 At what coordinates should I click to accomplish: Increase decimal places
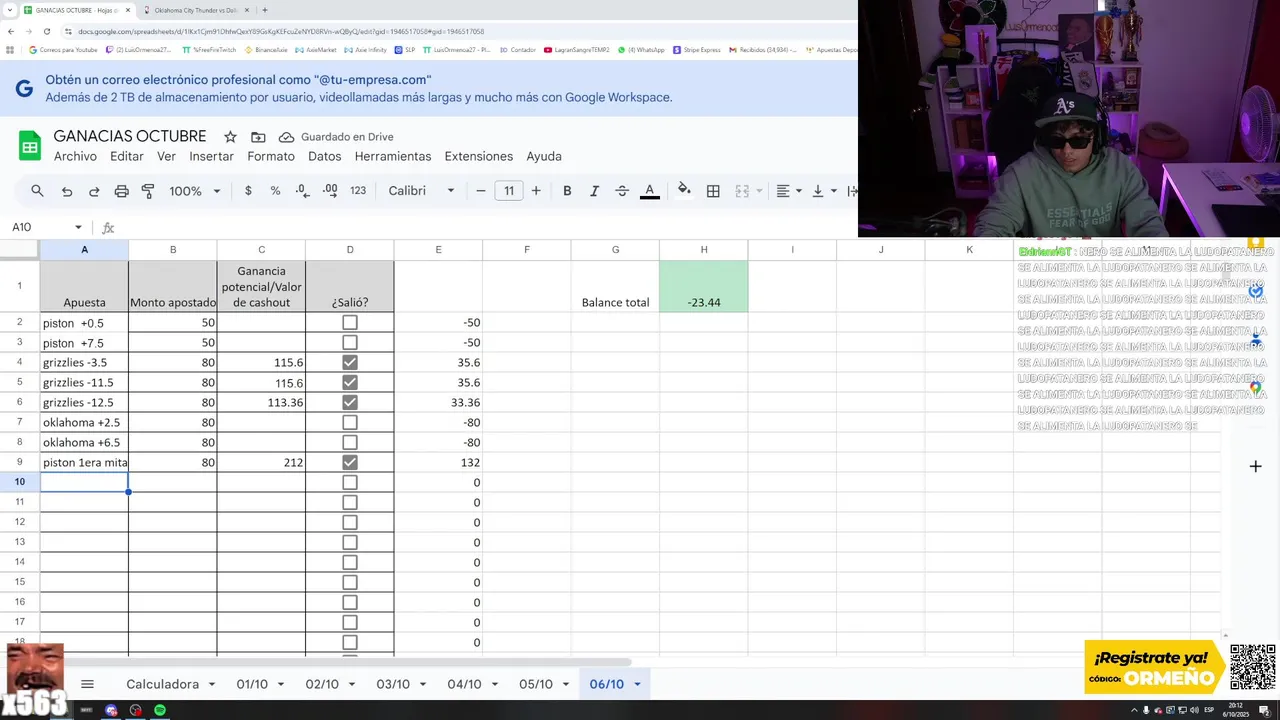coord(330,191)
